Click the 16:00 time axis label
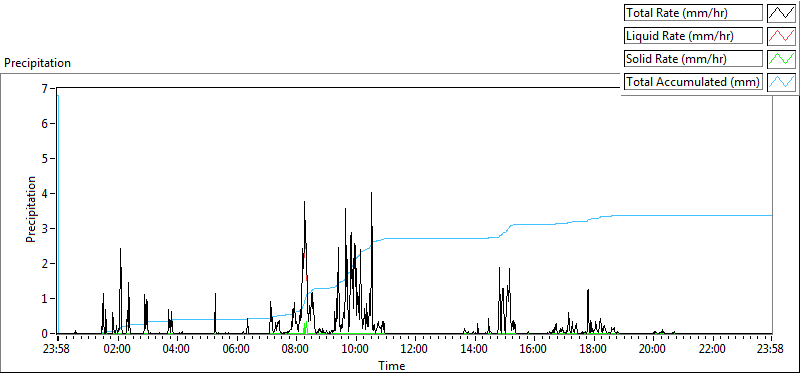Image resolution: width=800 pixels, height=373 pixels. pos(534,350)
